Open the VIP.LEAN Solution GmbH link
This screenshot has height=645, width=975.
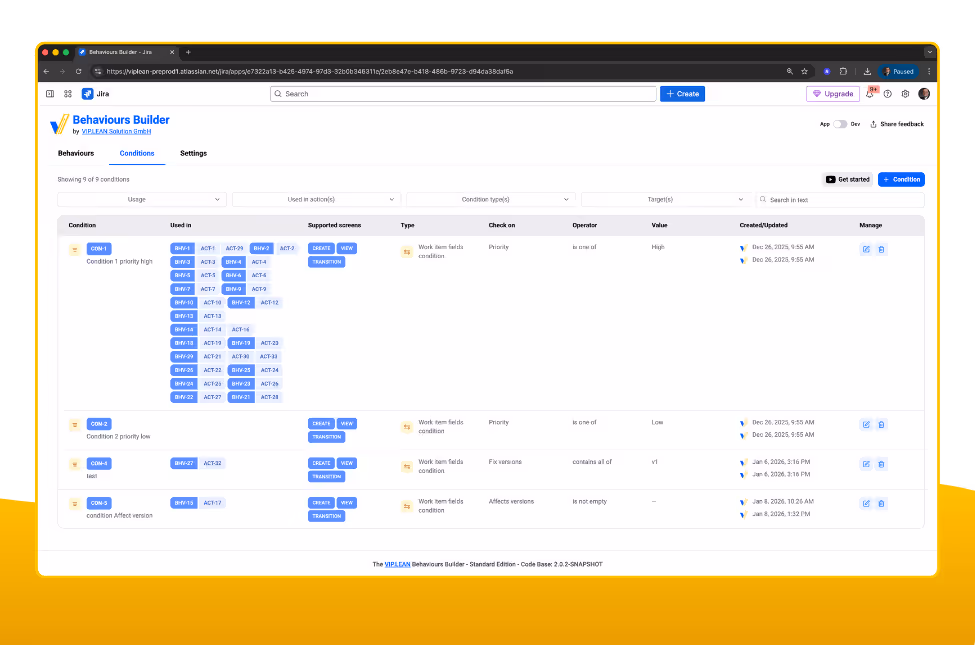[x=116, y=132]
